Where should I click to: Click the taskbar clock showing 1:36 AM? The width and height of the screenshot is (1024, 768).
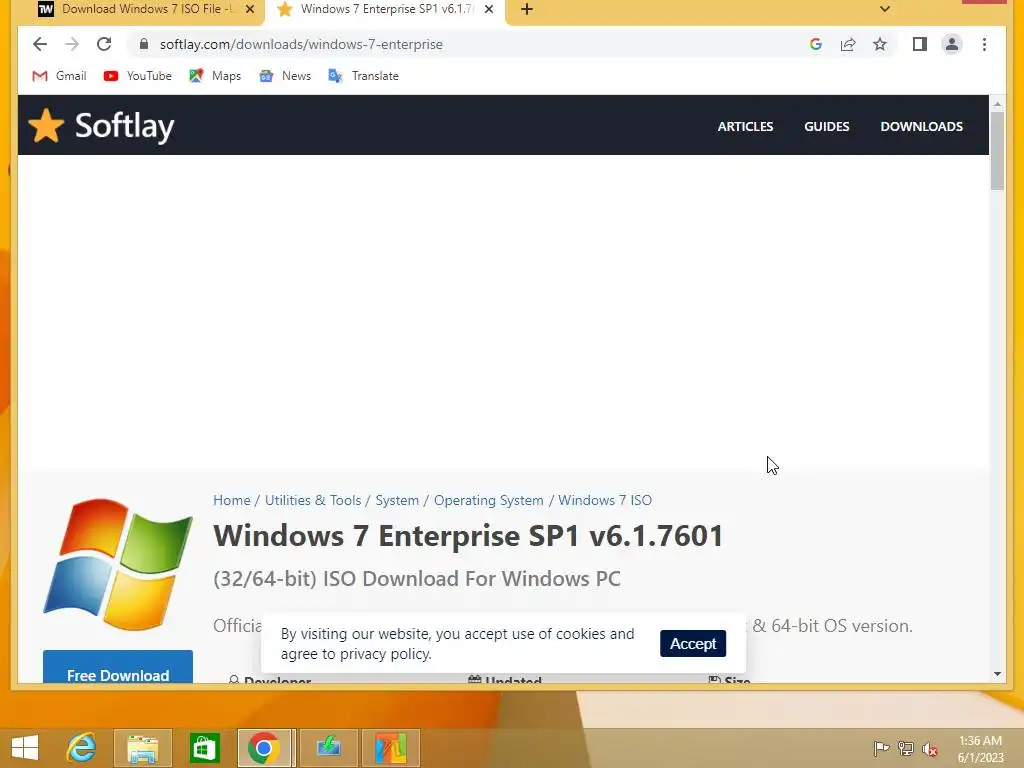(x=980, y=749)
